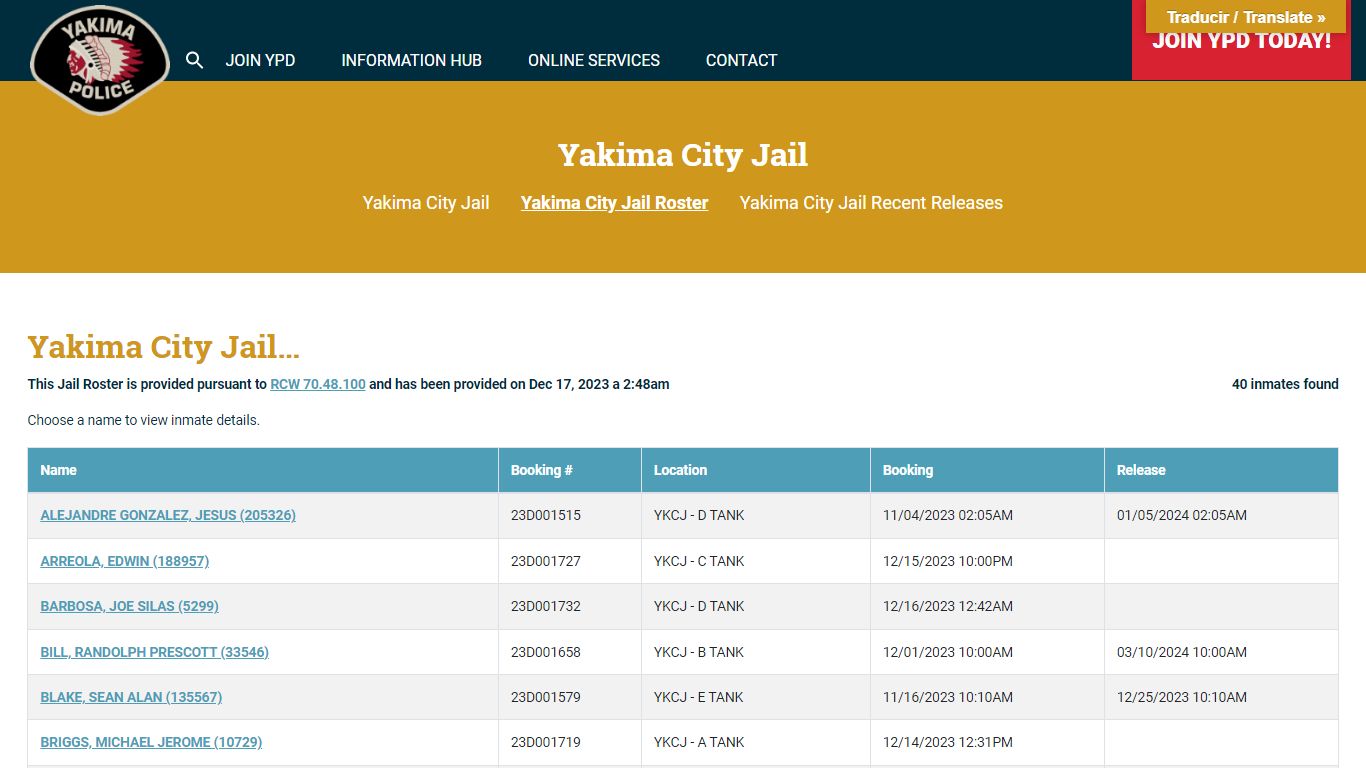Open BARBOSA, JOE SILAS inmate record
Viewport: 1366px width, 768px height.
(129, 606)
